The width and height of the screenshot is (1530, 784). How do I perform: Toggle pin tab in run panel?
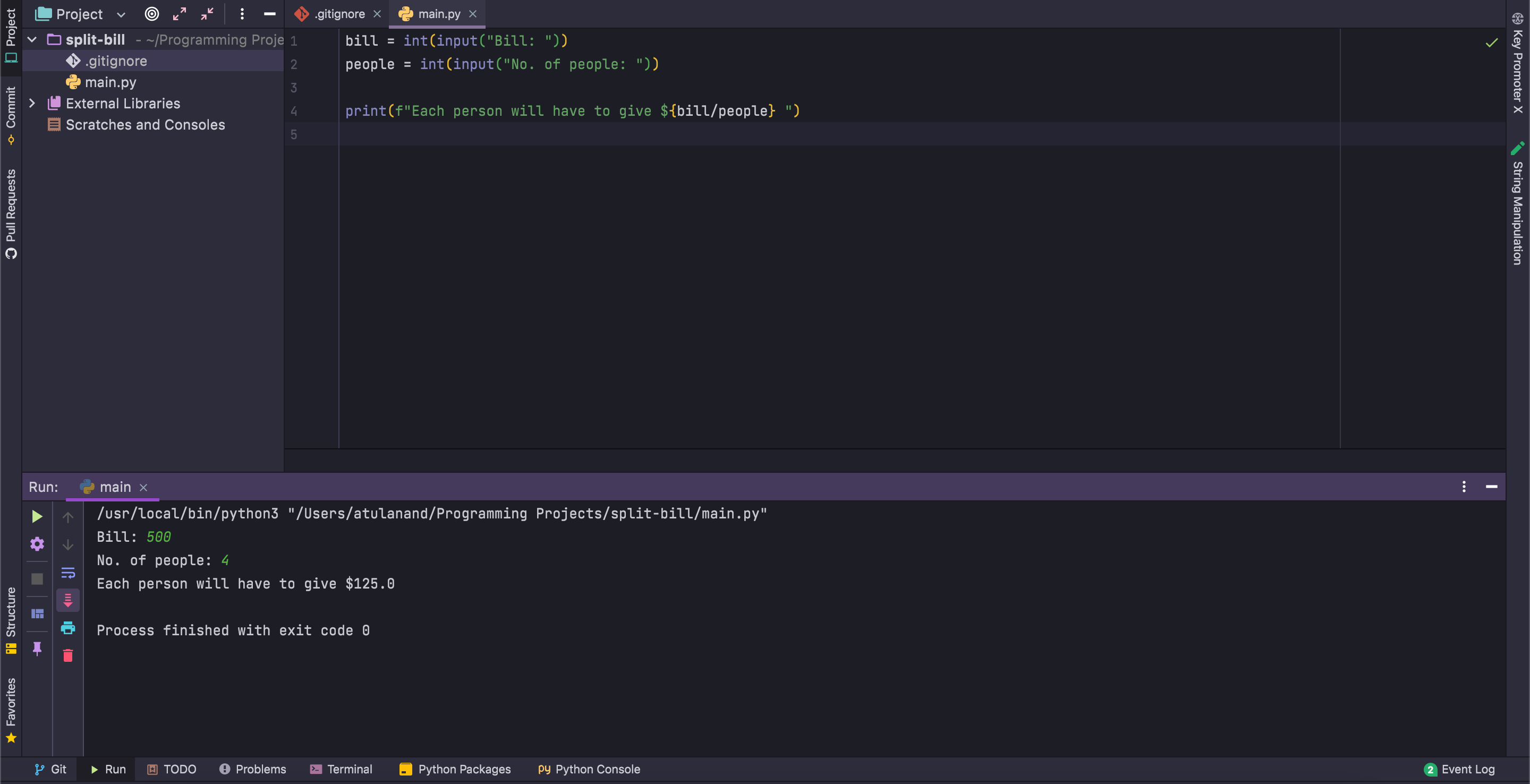tap(37, 648)
